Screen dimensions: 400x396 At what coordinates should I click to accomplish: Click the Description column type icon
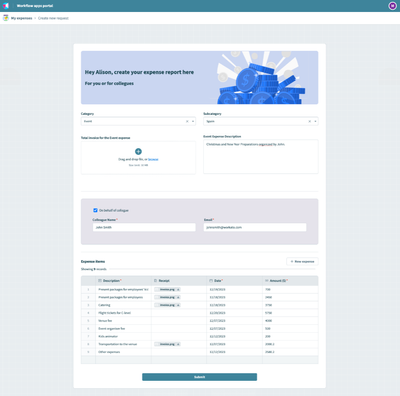point(100,281)
